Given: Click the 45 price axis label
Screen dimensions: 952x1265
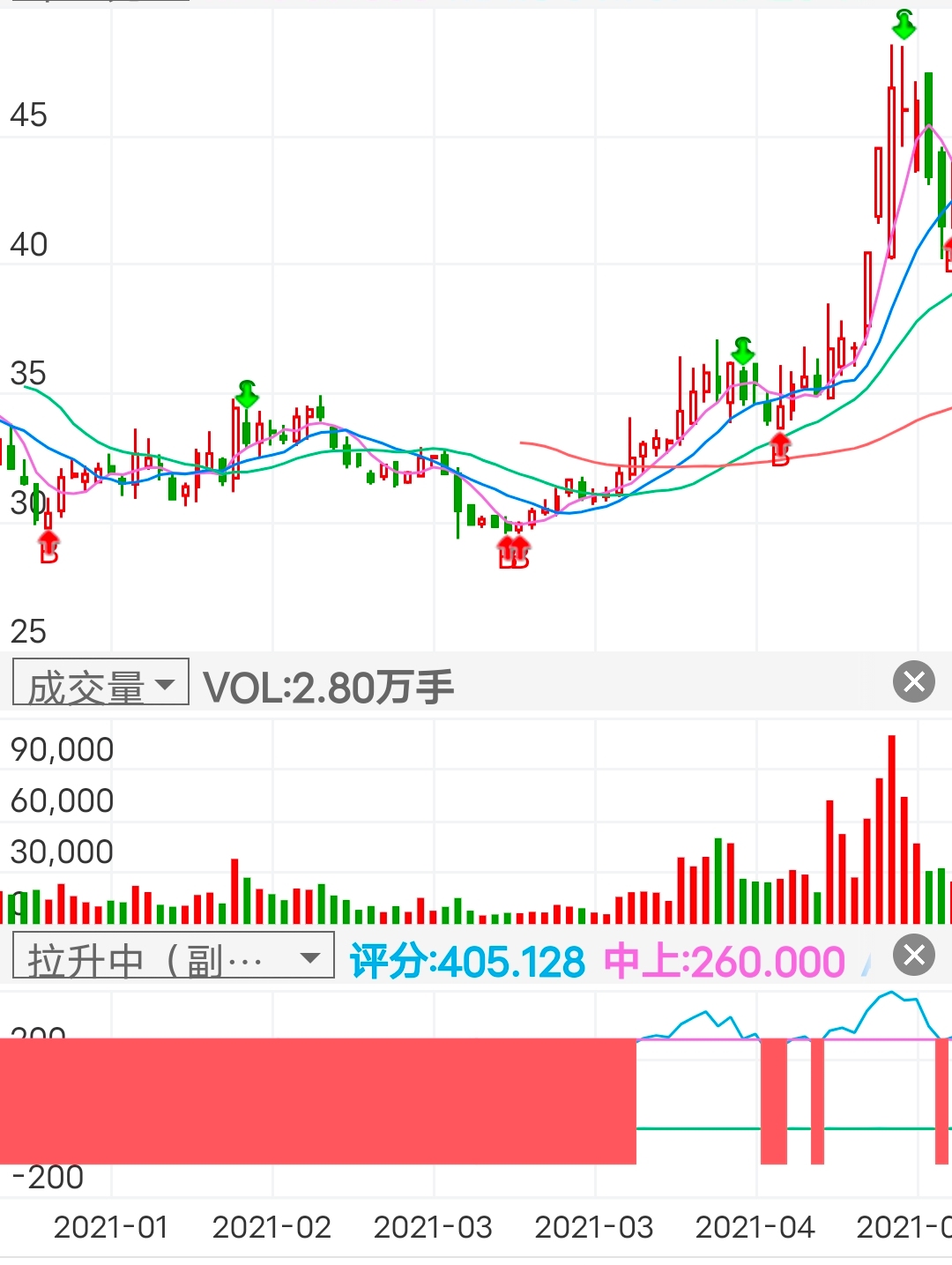Looking at the screenshot, I should pyautogui.click(x=28, y=115).
